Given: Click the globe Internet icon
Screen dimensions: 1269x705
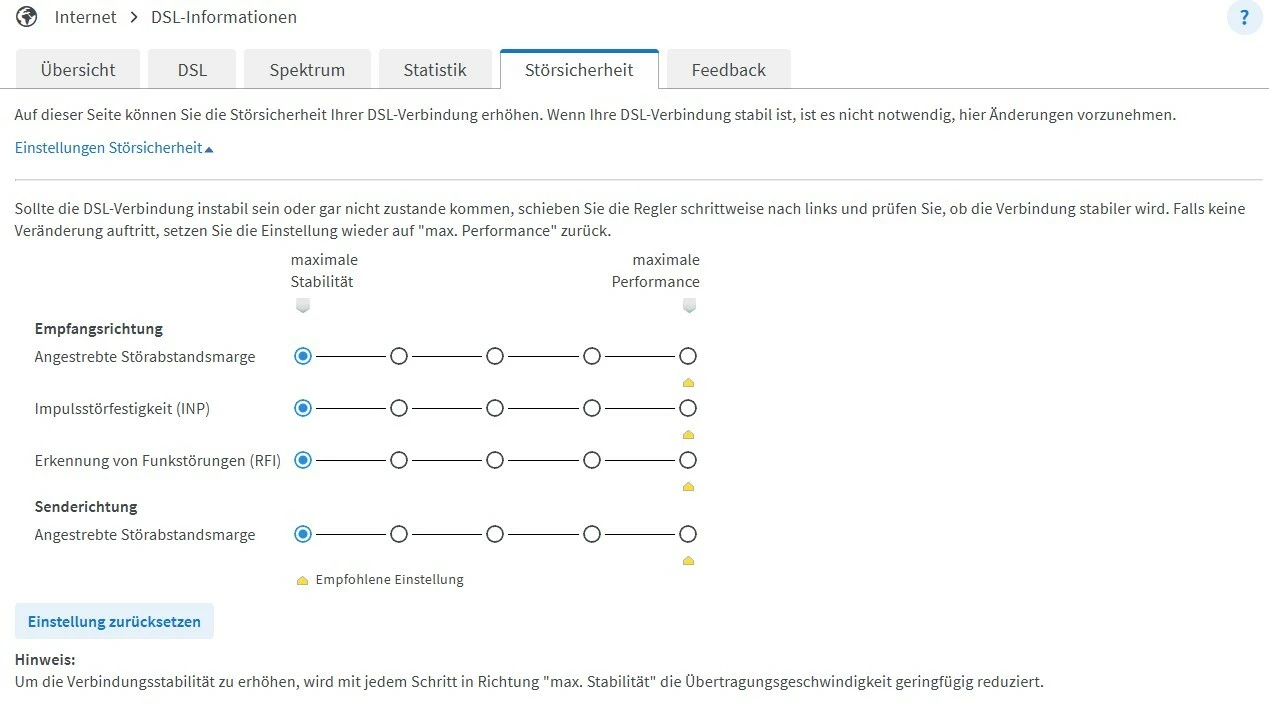Looking at the screenshot, I should point(27,17).
